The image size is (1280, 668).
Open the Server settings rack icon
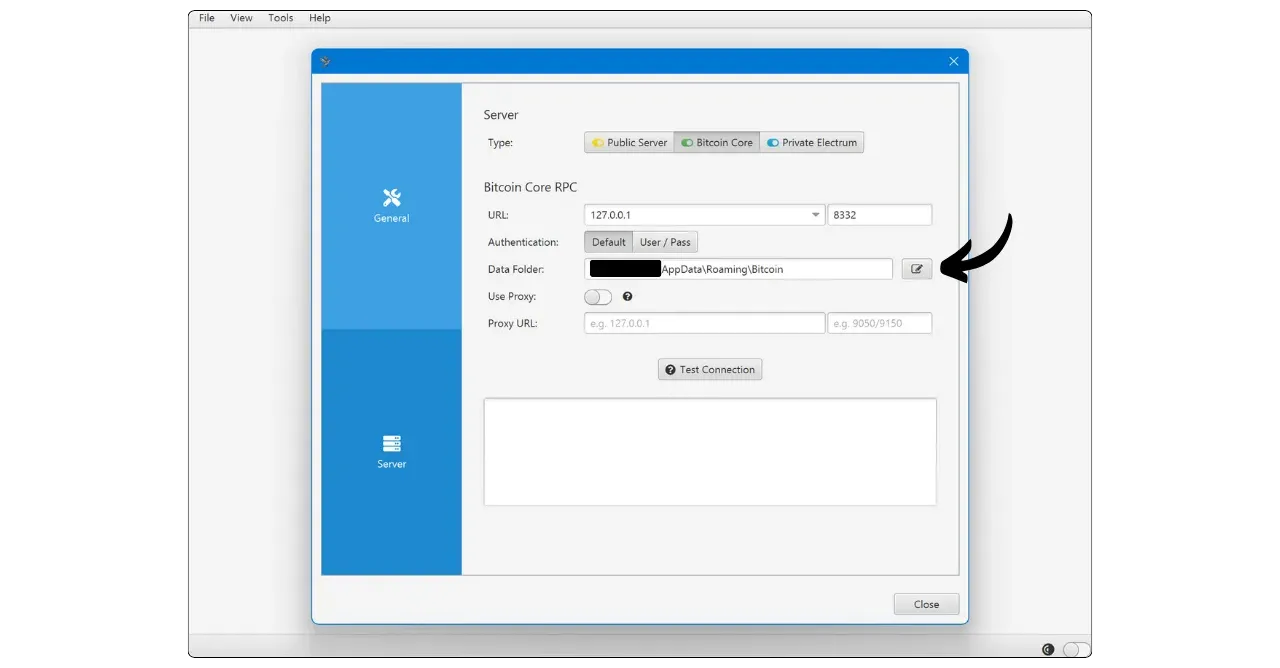point(391,443)
